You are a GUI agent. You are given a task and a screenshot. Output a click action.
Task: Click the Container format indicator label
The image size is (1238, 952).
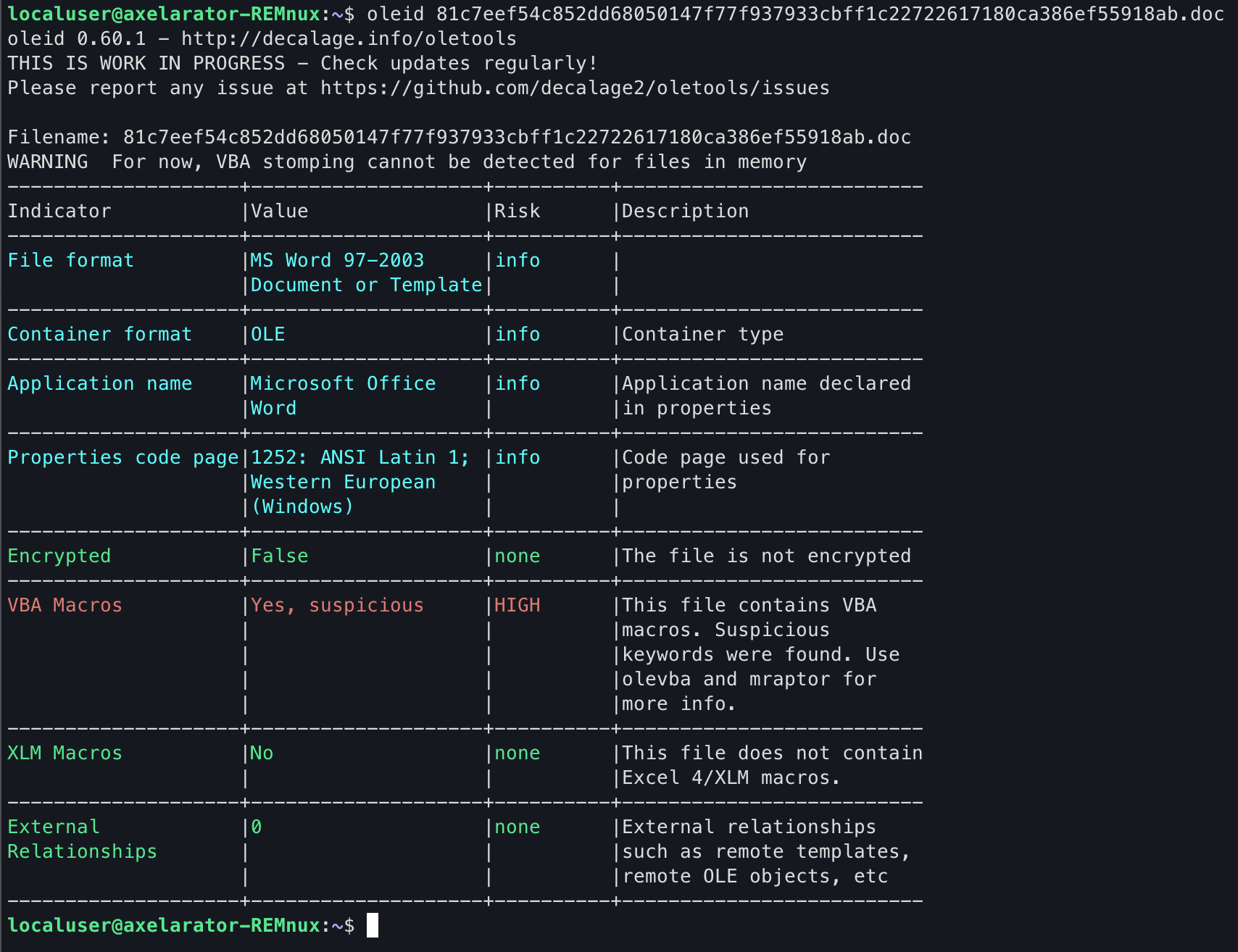100,334
